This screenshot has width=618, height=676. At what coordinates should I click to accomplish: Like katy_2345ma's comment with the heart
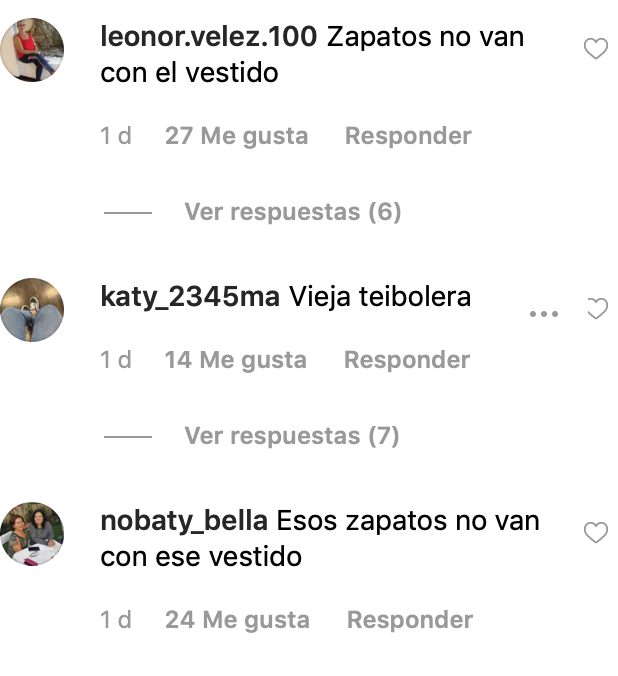point(597,309)
